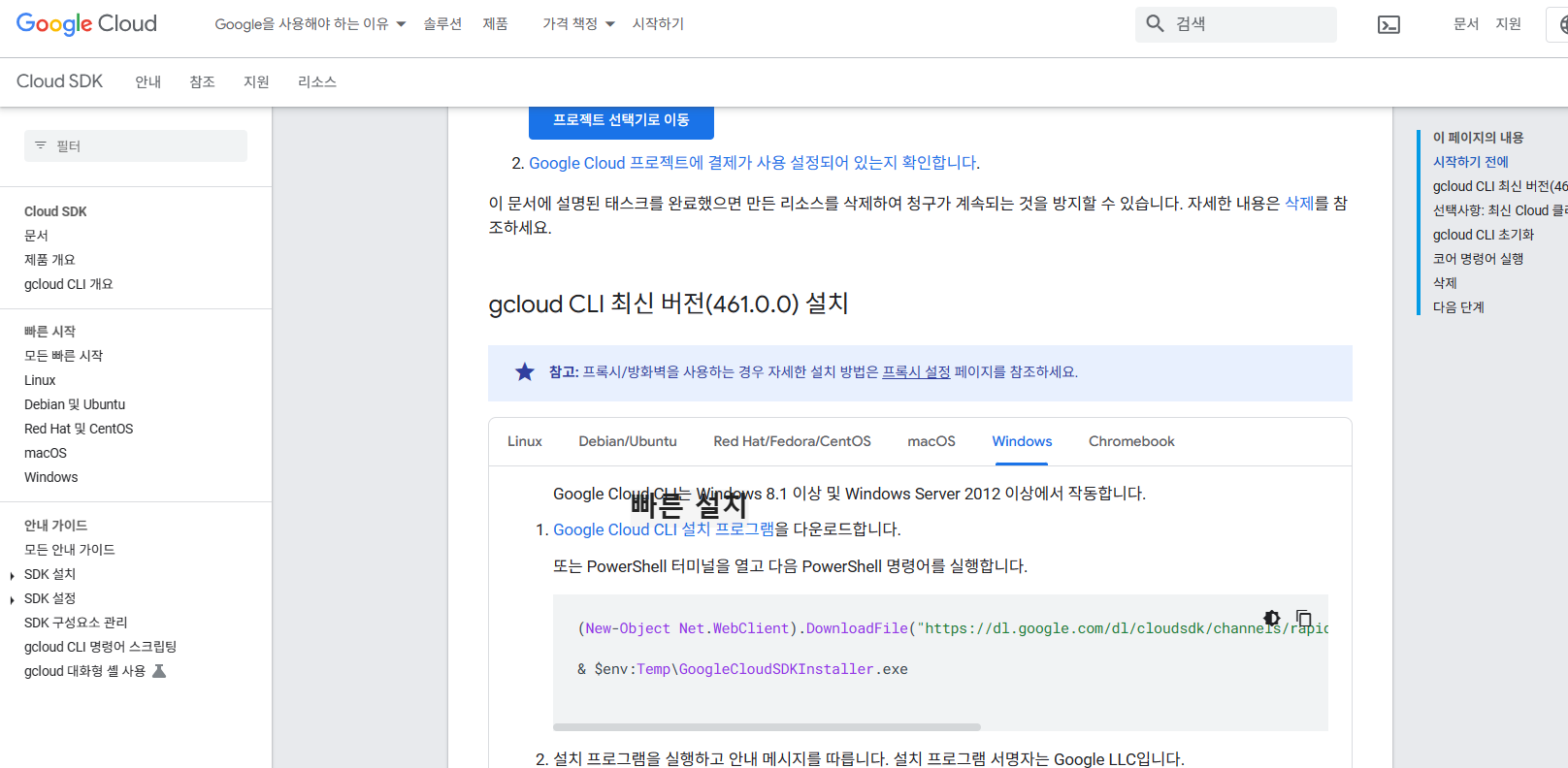This screenshot has height=768, width=1568.
Task: Switch to the 리소스 tab
Action: (x=317, y=81)
